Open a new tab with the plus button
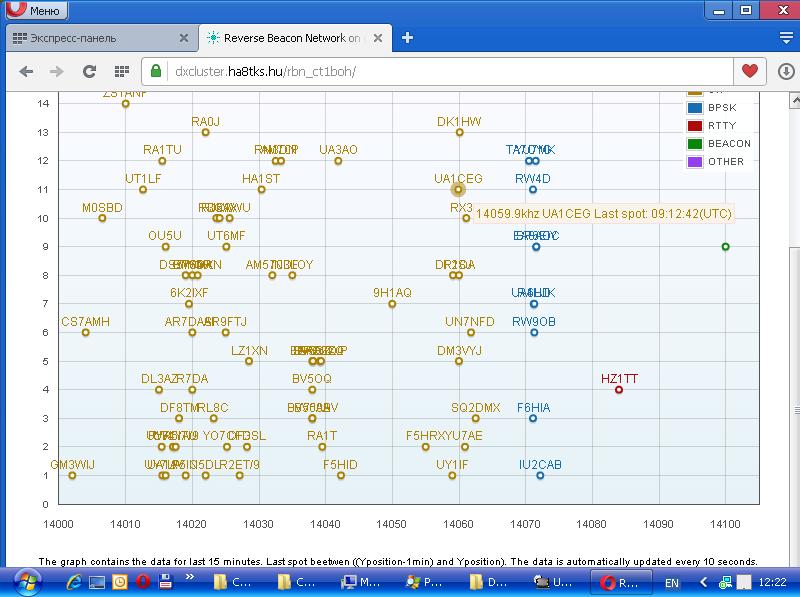This screenshot has width=800, height=597. [x=407, y=38]
